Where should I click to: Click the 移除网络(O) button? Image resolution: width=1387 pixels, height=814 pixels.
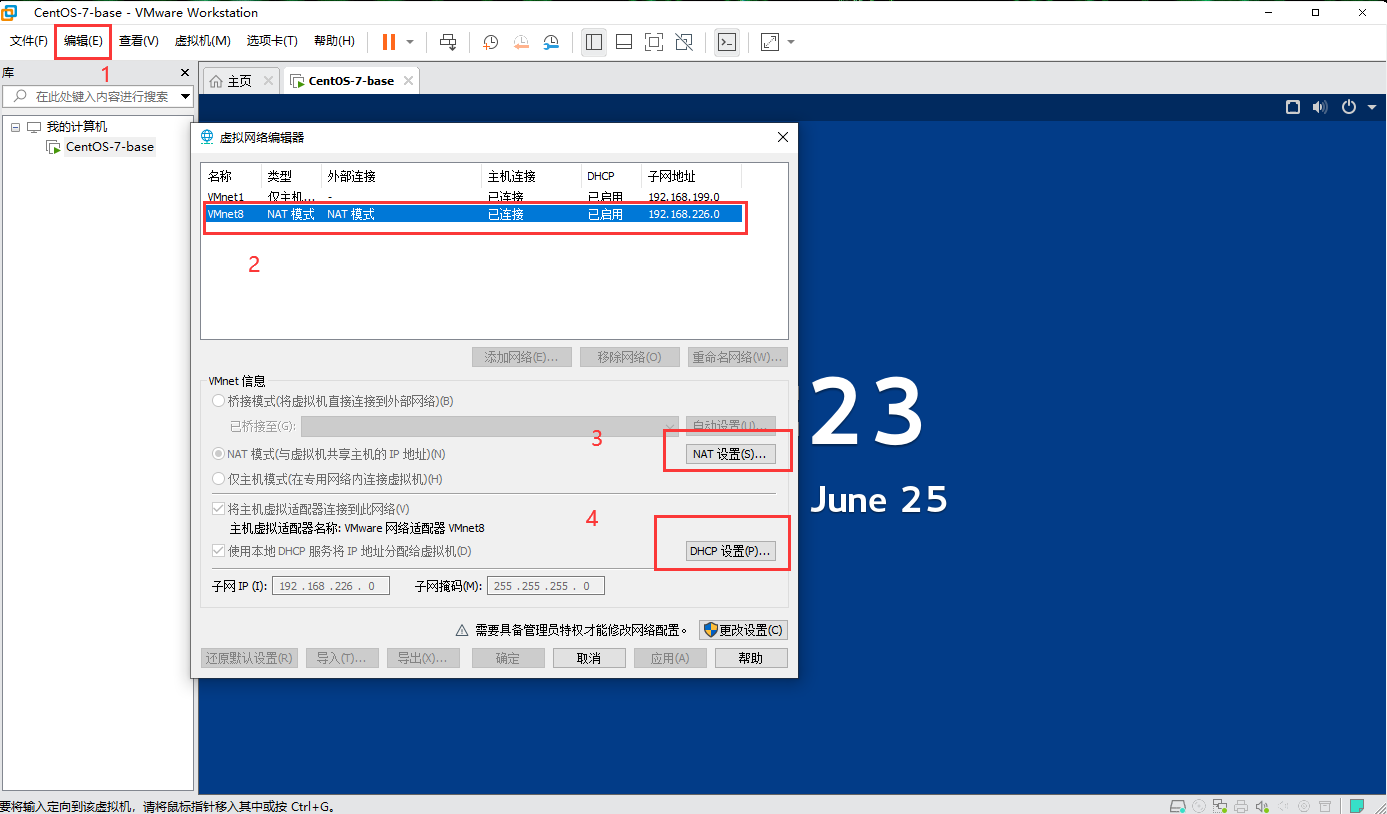click(629, 357)
